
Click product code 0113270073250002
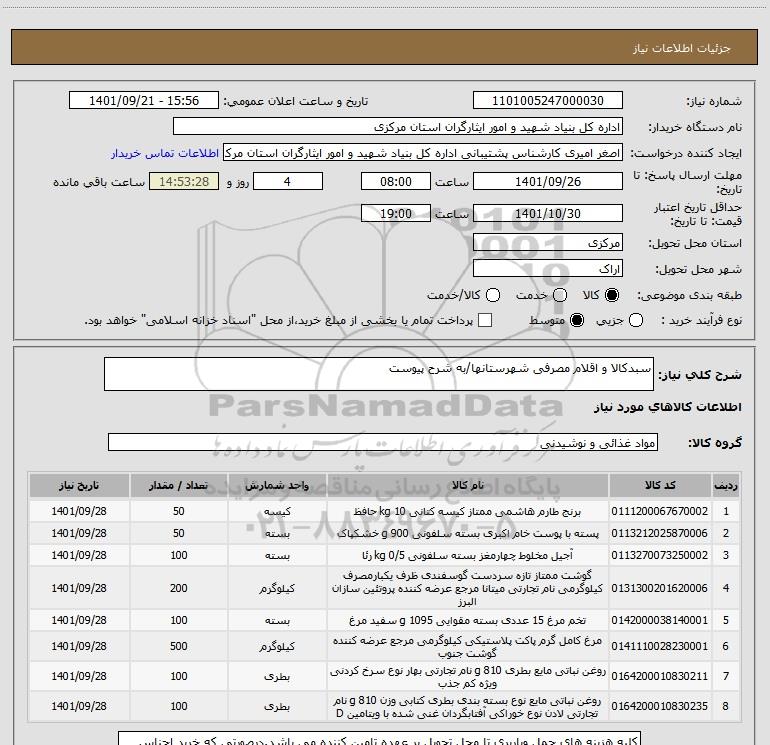pyautogui.click(x=660, y=555)
